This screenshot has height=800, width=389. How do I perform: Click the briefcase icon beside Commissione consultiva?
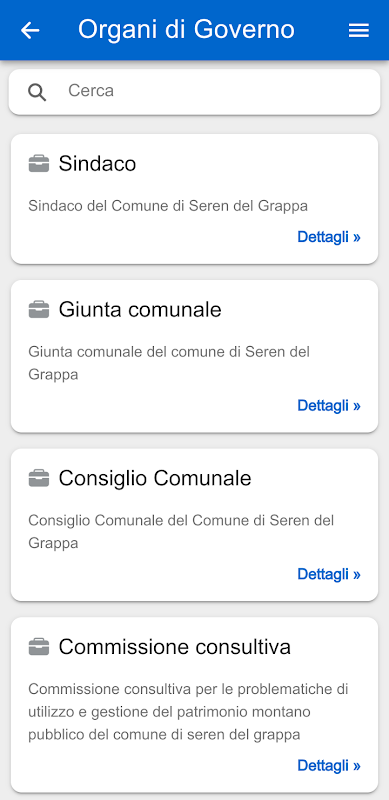tap(39, 647)
